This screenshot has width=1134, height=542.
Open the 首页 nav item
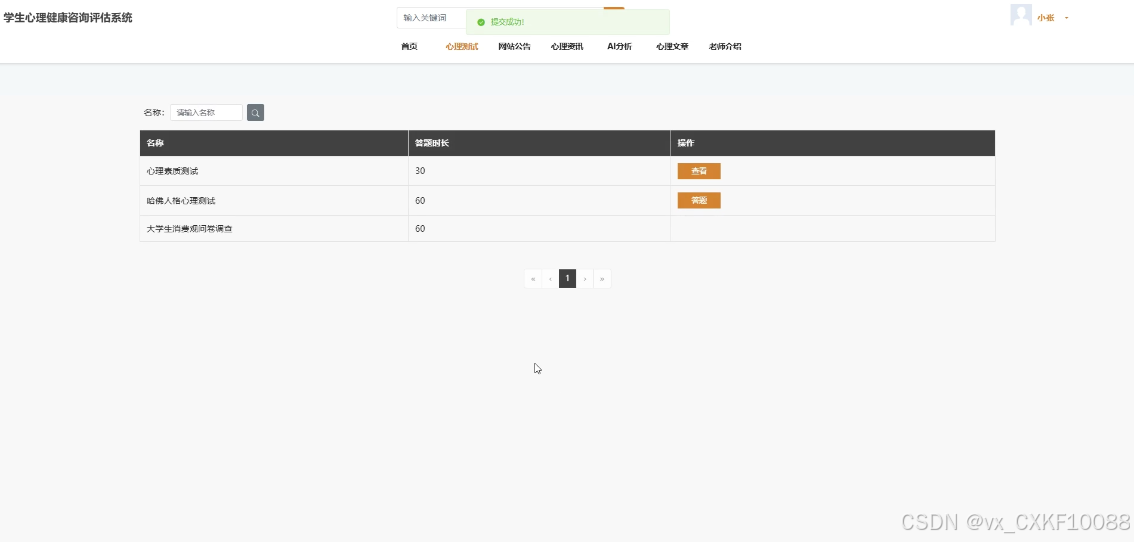(x=409, y=46)
